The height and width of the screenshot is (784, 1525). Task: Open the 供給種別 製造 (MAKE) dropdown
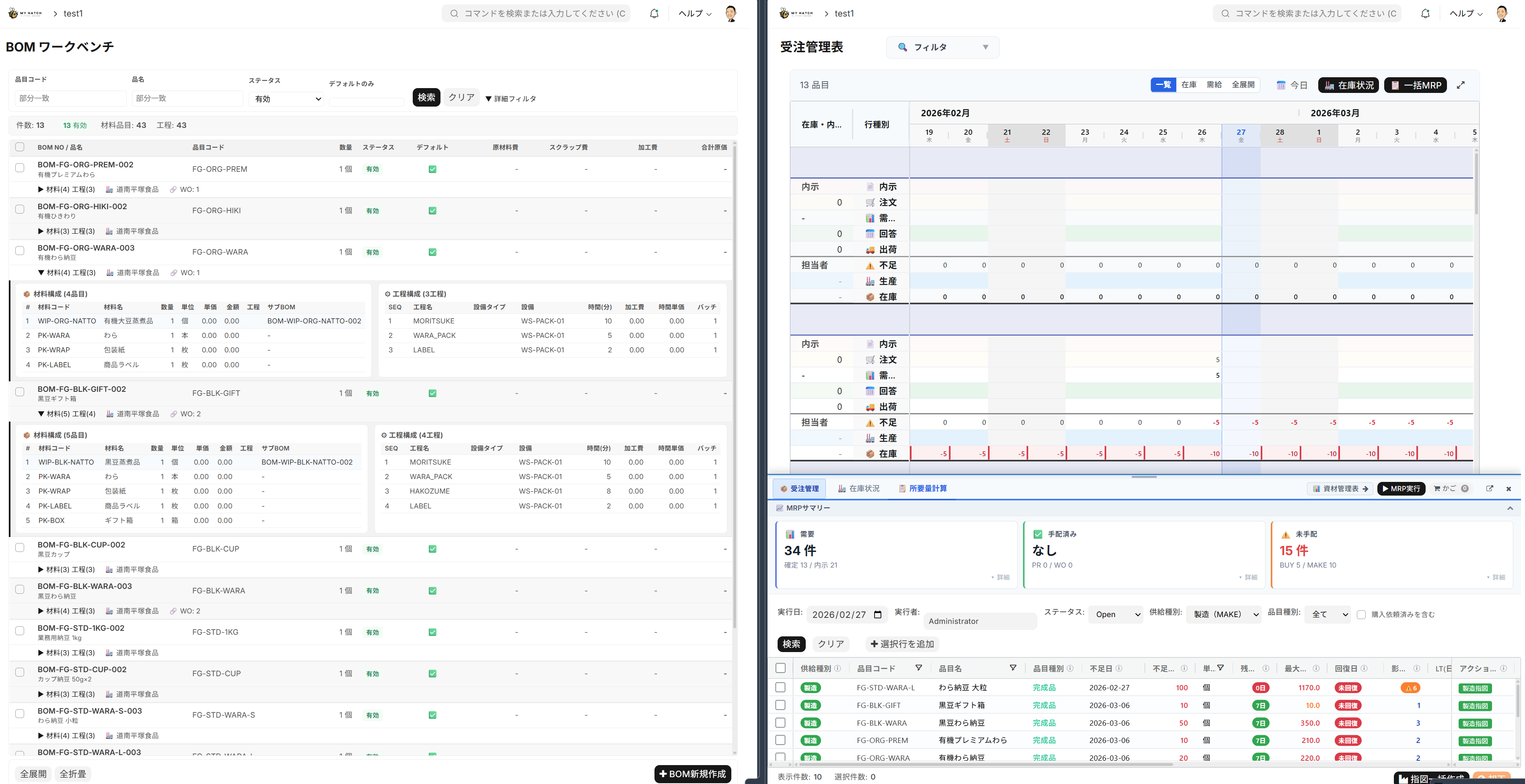point(1224,615)
